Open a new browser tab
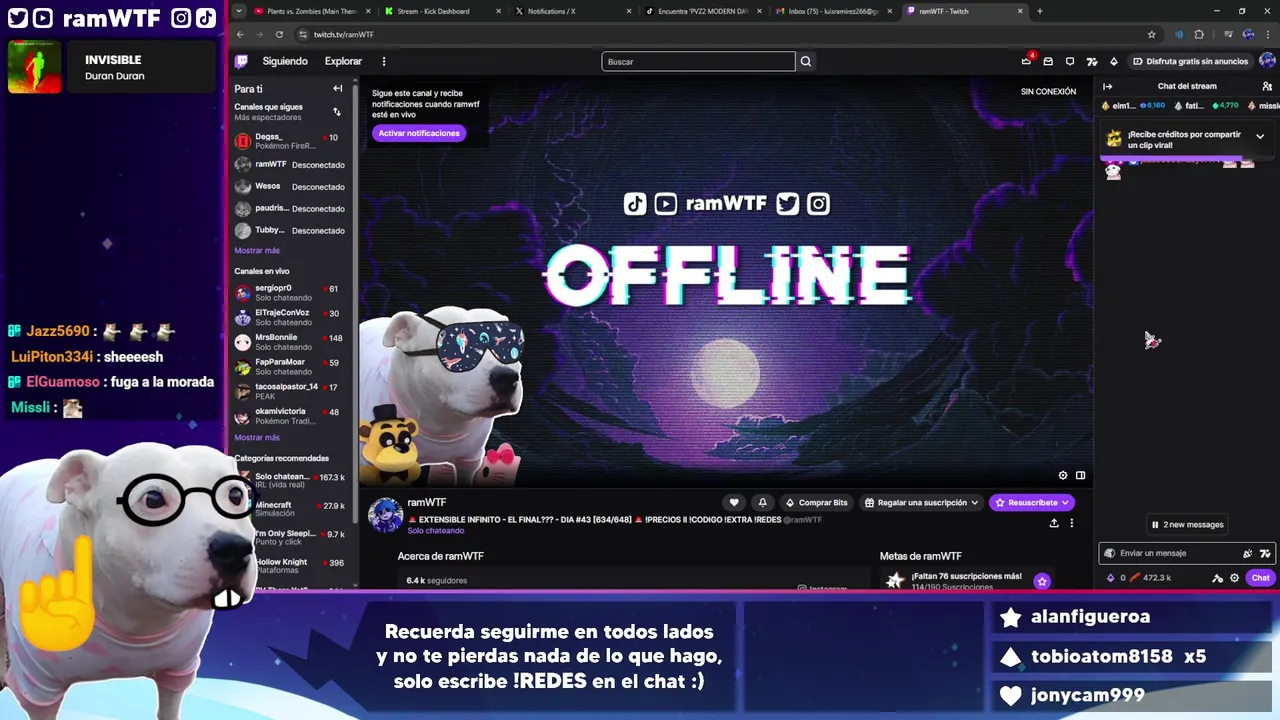 pyautogui.click(x=1039, y=11)
